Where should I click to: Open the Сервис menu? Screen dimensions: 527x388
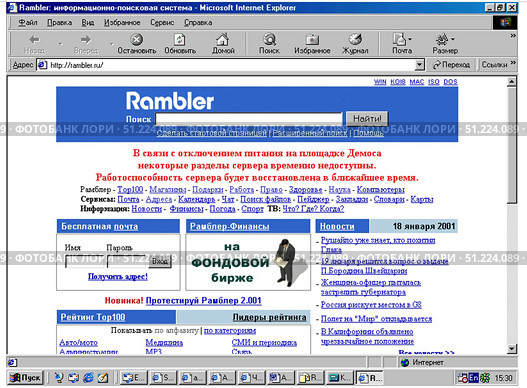162,23
